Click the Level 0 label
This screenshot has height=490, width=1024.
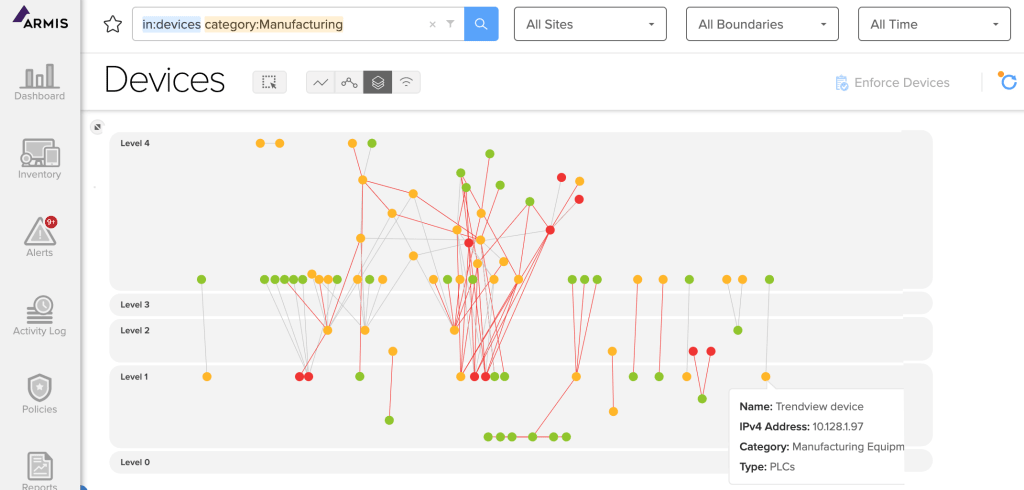[135, 462]
